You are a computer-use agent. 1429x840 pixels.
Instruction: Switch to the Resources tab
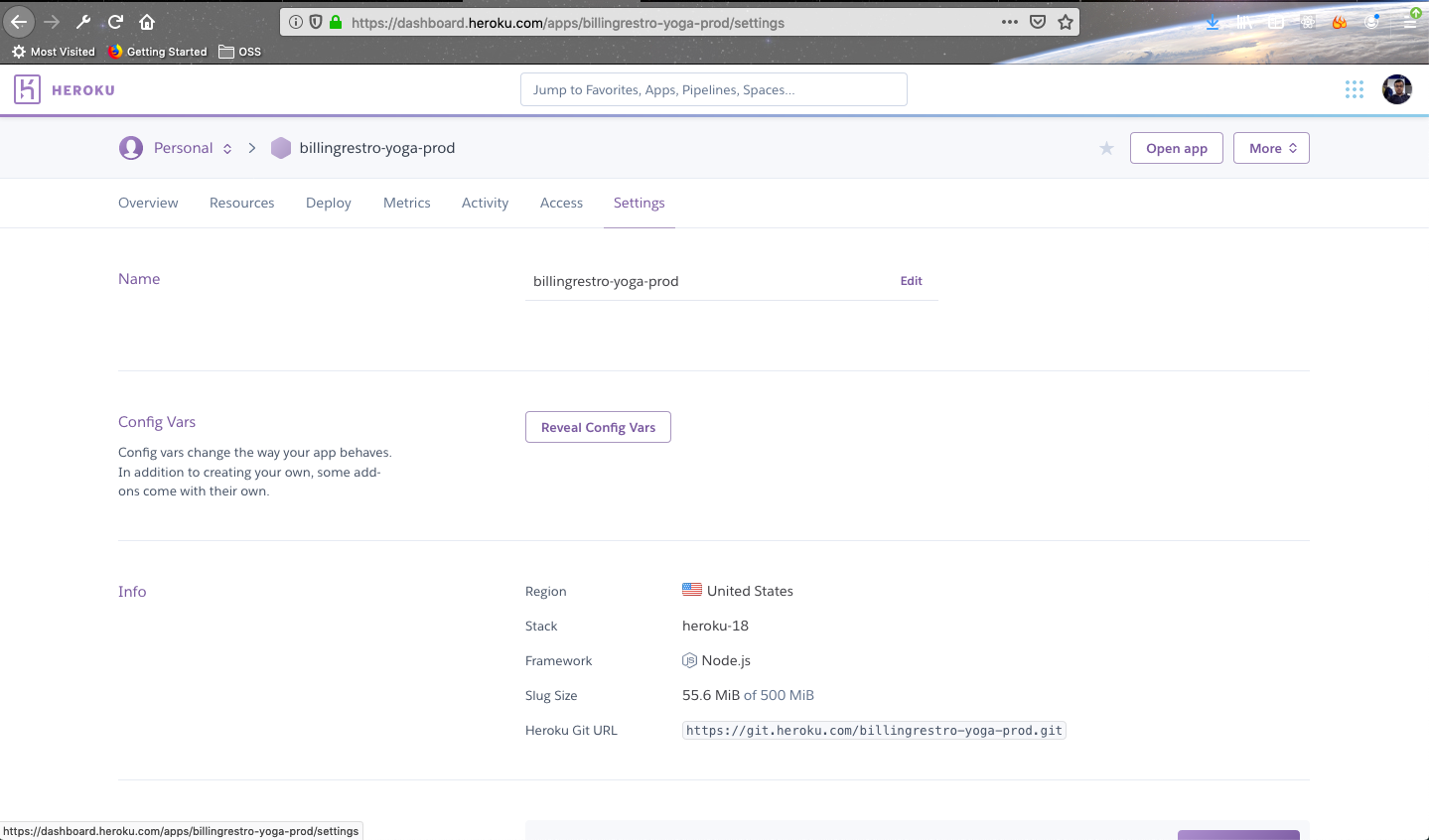(241, 203)
